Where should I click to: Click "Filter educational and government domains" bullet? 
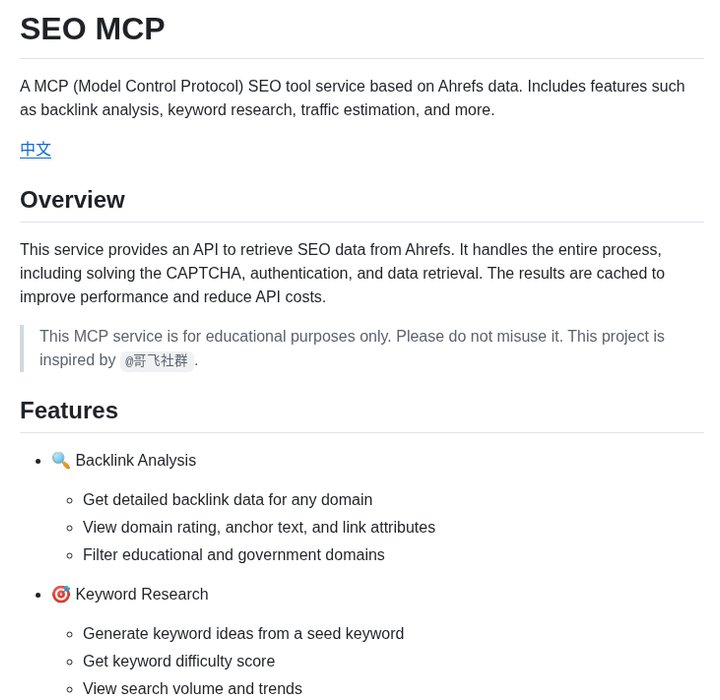click(233, 554)
